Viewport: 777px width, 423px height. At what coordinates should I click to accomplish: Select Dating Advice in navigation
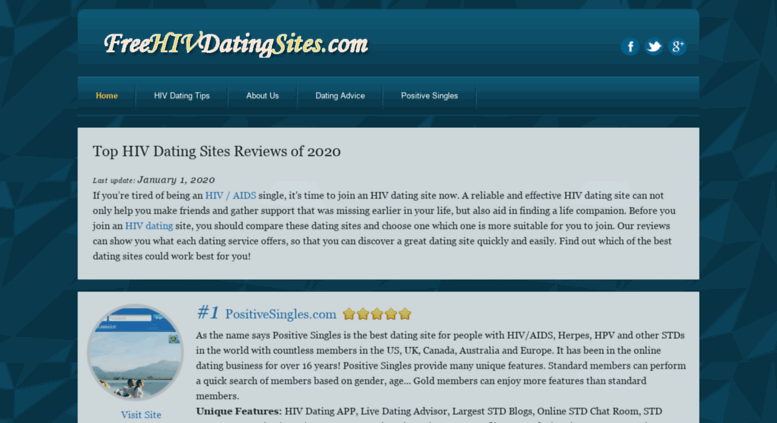340,96
